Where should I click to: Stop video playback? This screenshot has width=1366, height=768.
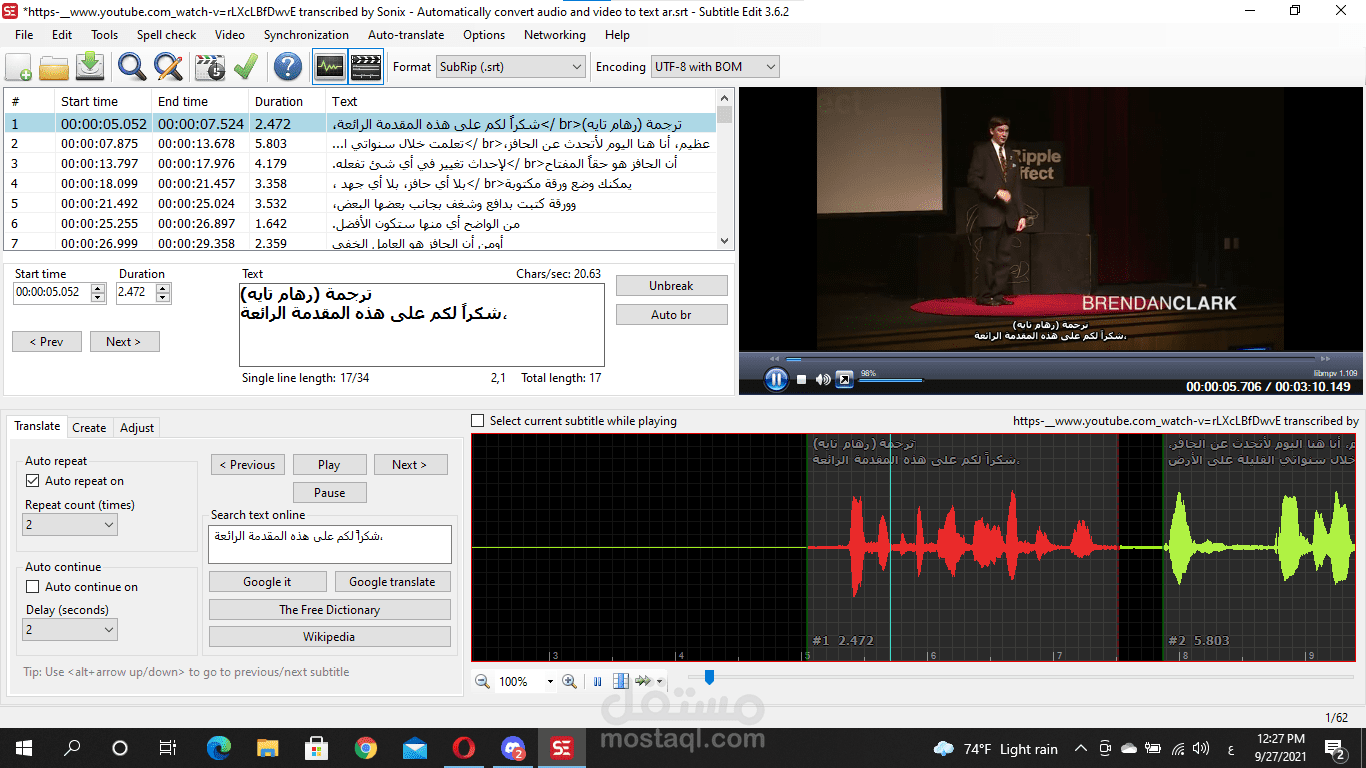click(801, 379)
